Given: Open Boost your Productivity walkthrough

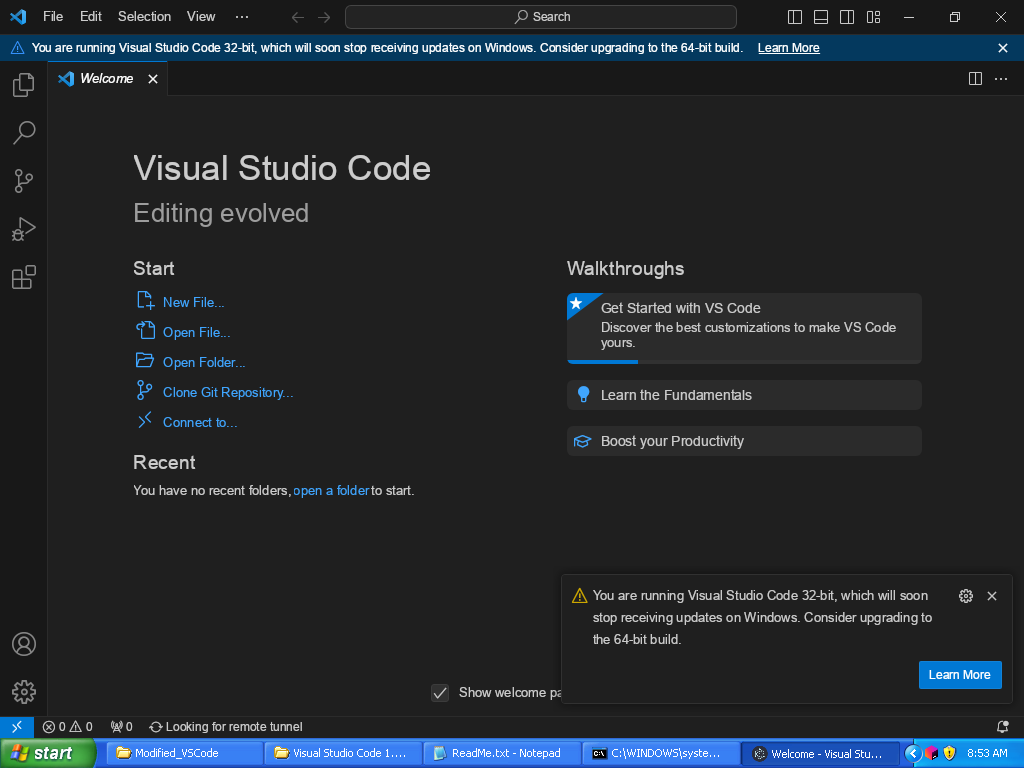Looking at the screenshot, I should 744,441.
